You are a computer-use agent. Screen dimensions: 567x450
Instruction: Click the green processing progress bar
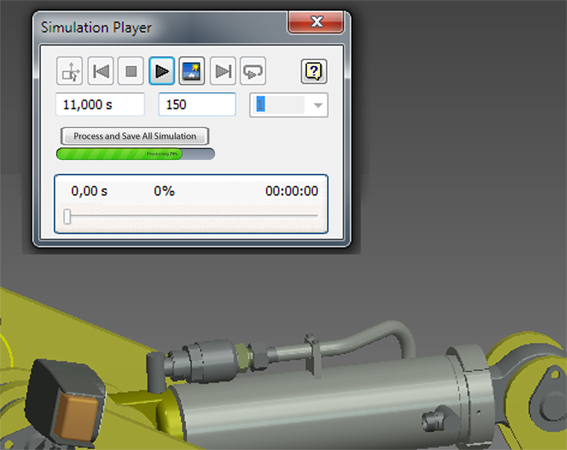click(x=135, y=154)
